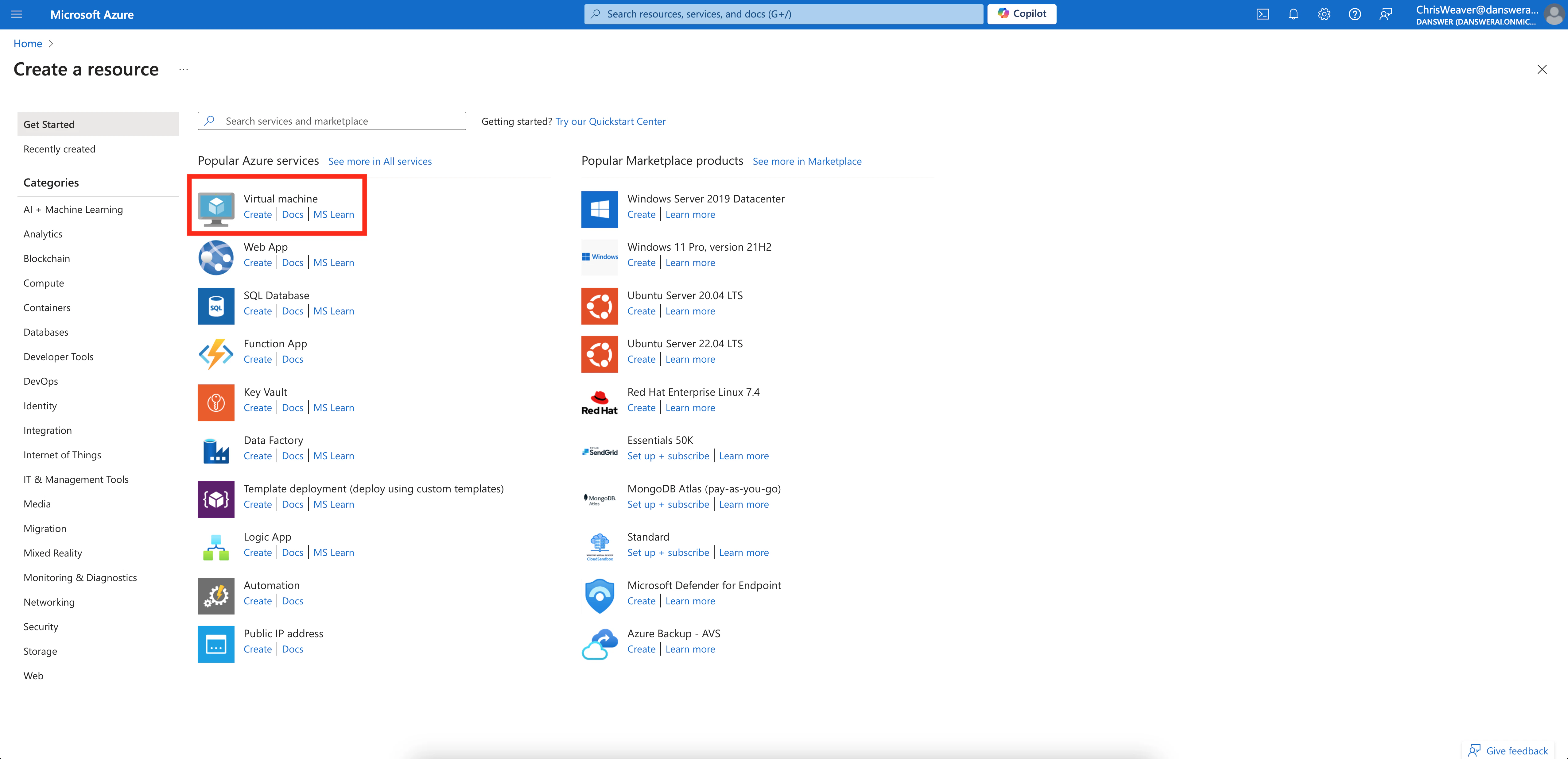Open the notifications bell

click(1294, 14)
